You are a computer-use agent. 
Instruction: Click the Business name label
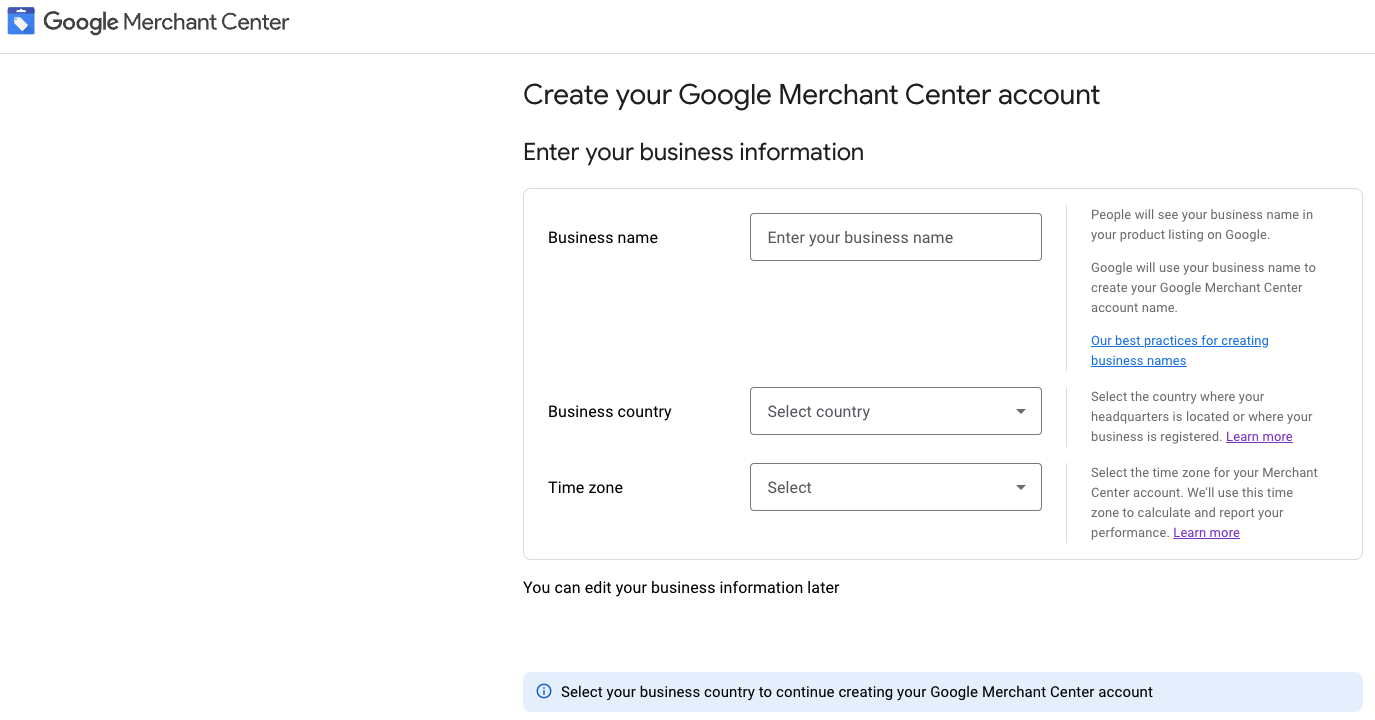pos(602,237)
